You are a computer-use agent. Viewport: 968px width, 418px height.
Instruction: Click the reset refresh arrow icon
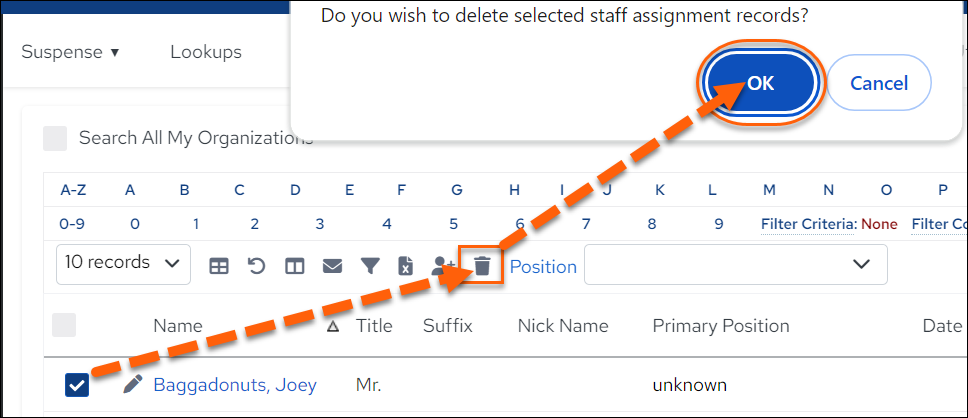pyautogui.click(x=257, y=266)
